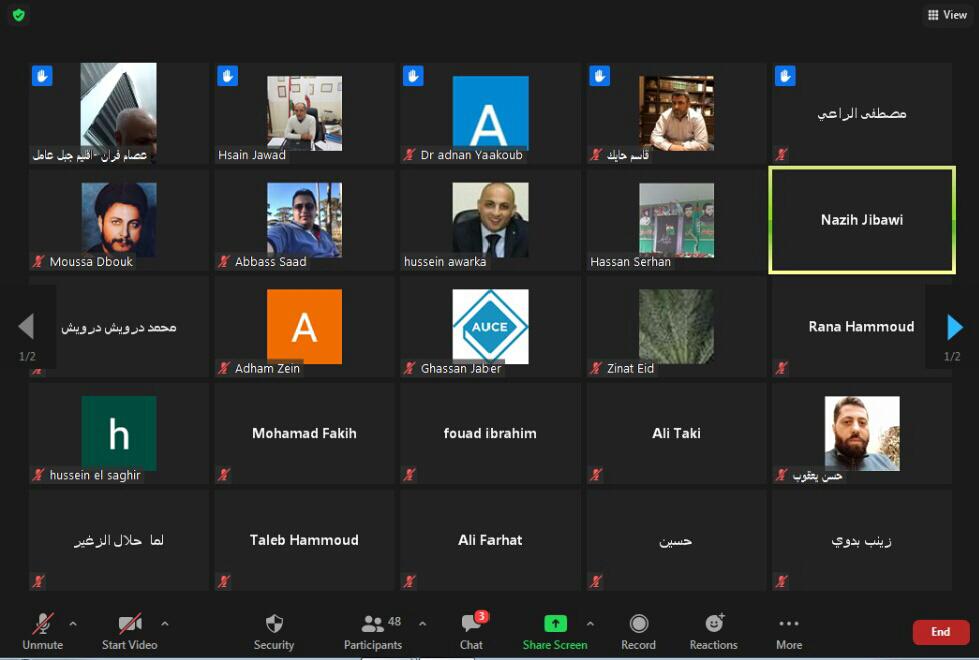The height and width of the screenshot is (660, 979).
Task: Open the More options menu
Action: click(x=789, y=630)
